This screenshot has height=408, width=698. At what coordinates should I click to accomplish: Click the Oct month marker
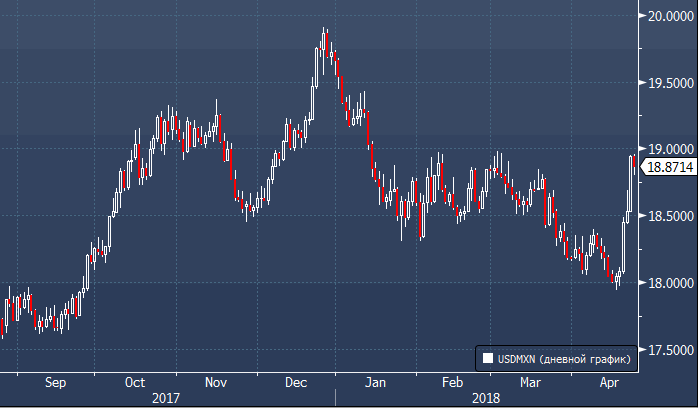[136, 382]
